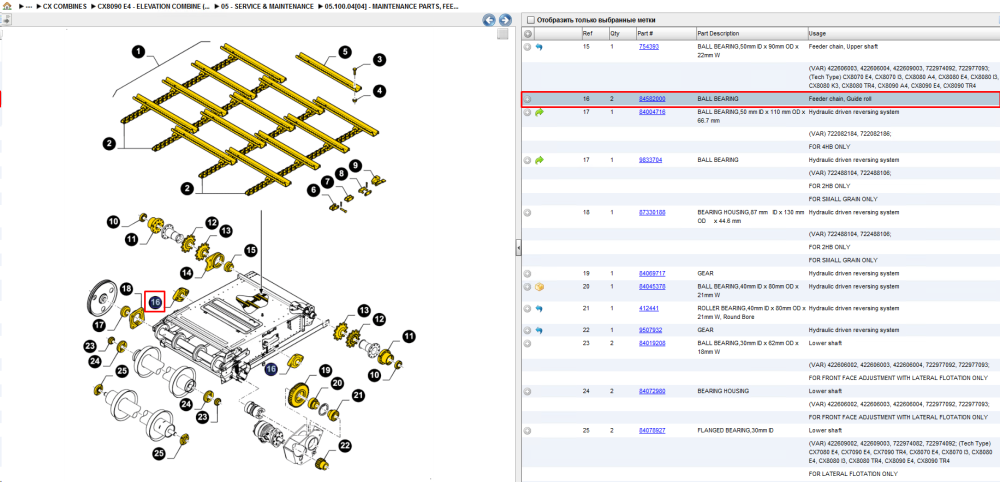Screen dimensions: 1000x482
Task: Select callout 3 in the diagram
Action: click(379, 60)
